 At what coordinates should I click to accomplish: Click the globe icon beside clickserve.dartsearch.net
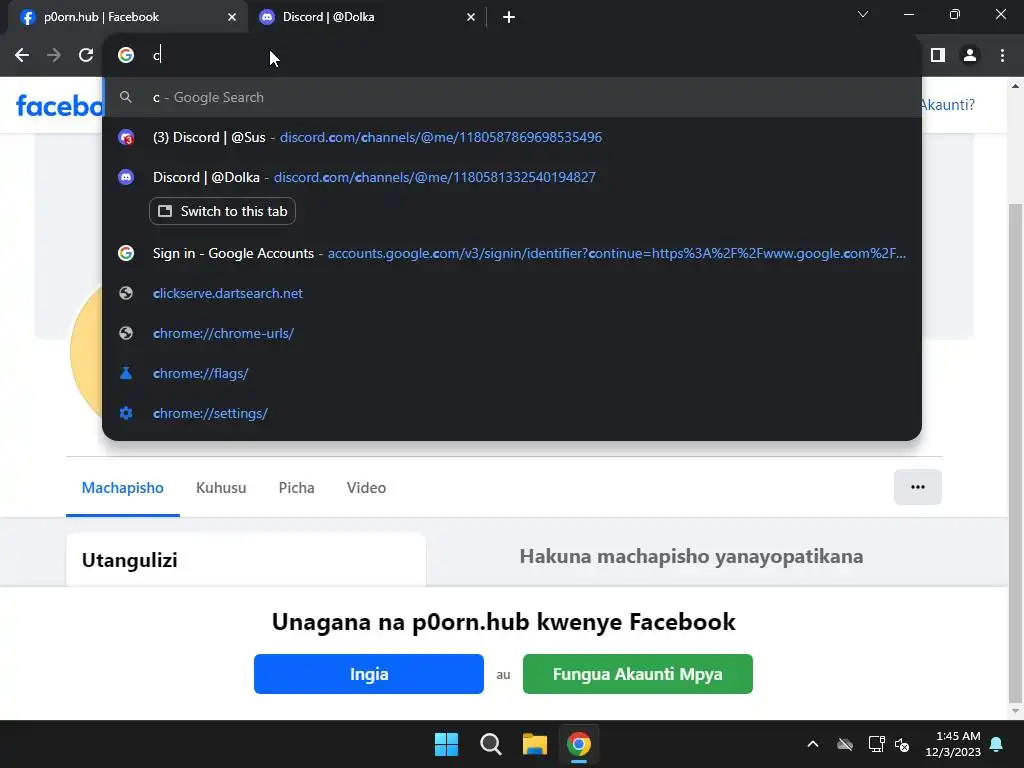click(x=126, y=293)
